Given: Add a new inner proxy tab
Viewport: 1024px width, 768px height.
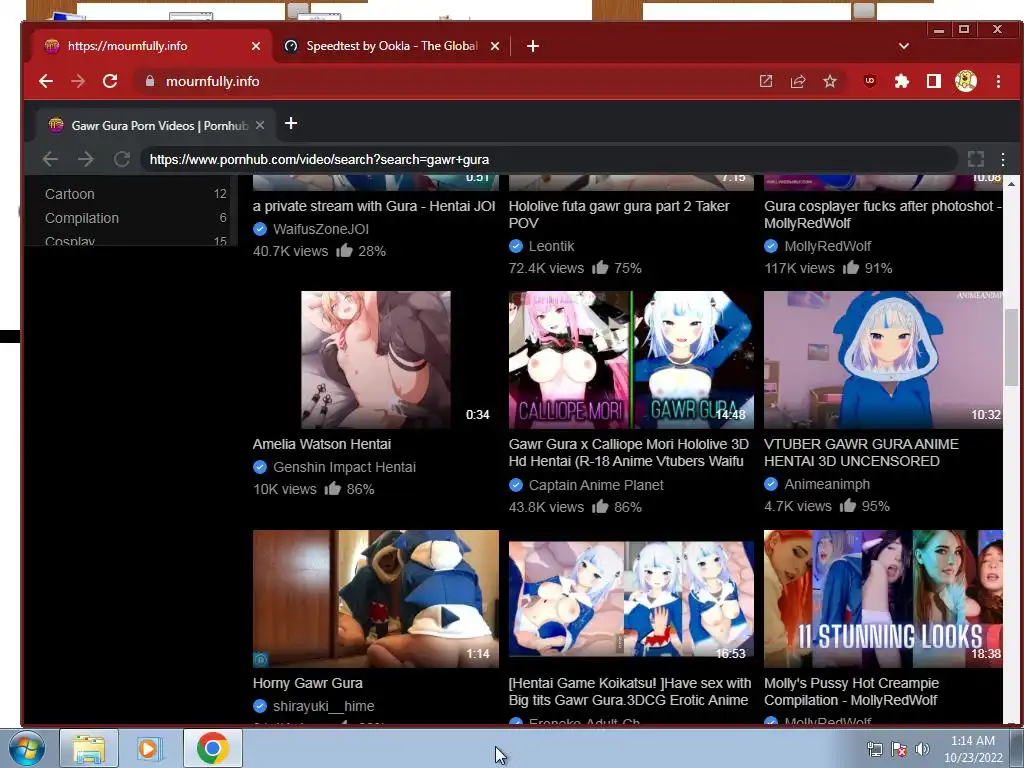Looking at the screenshot, I should 291,123.
